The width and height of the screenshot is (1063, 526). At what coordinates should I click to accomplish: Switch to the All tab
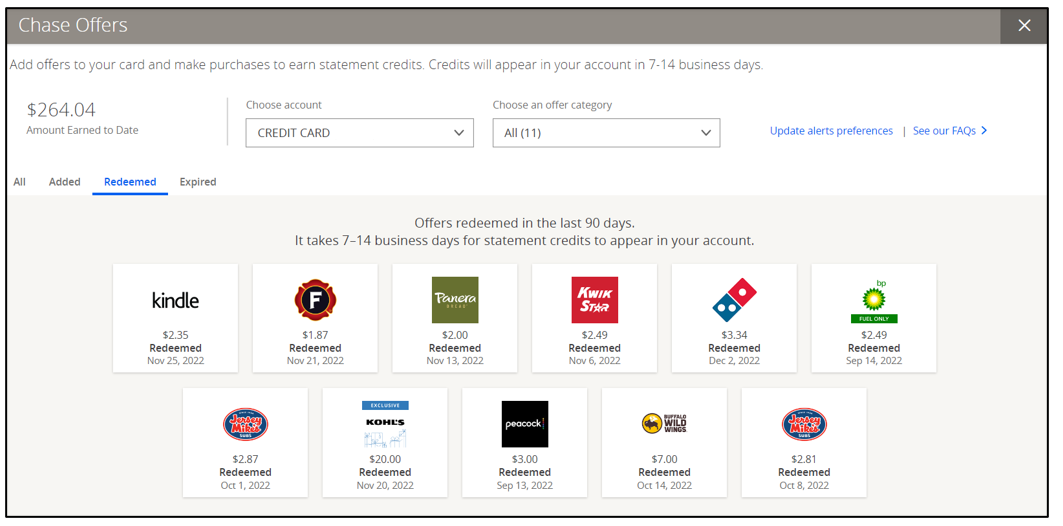coord(20,182)
